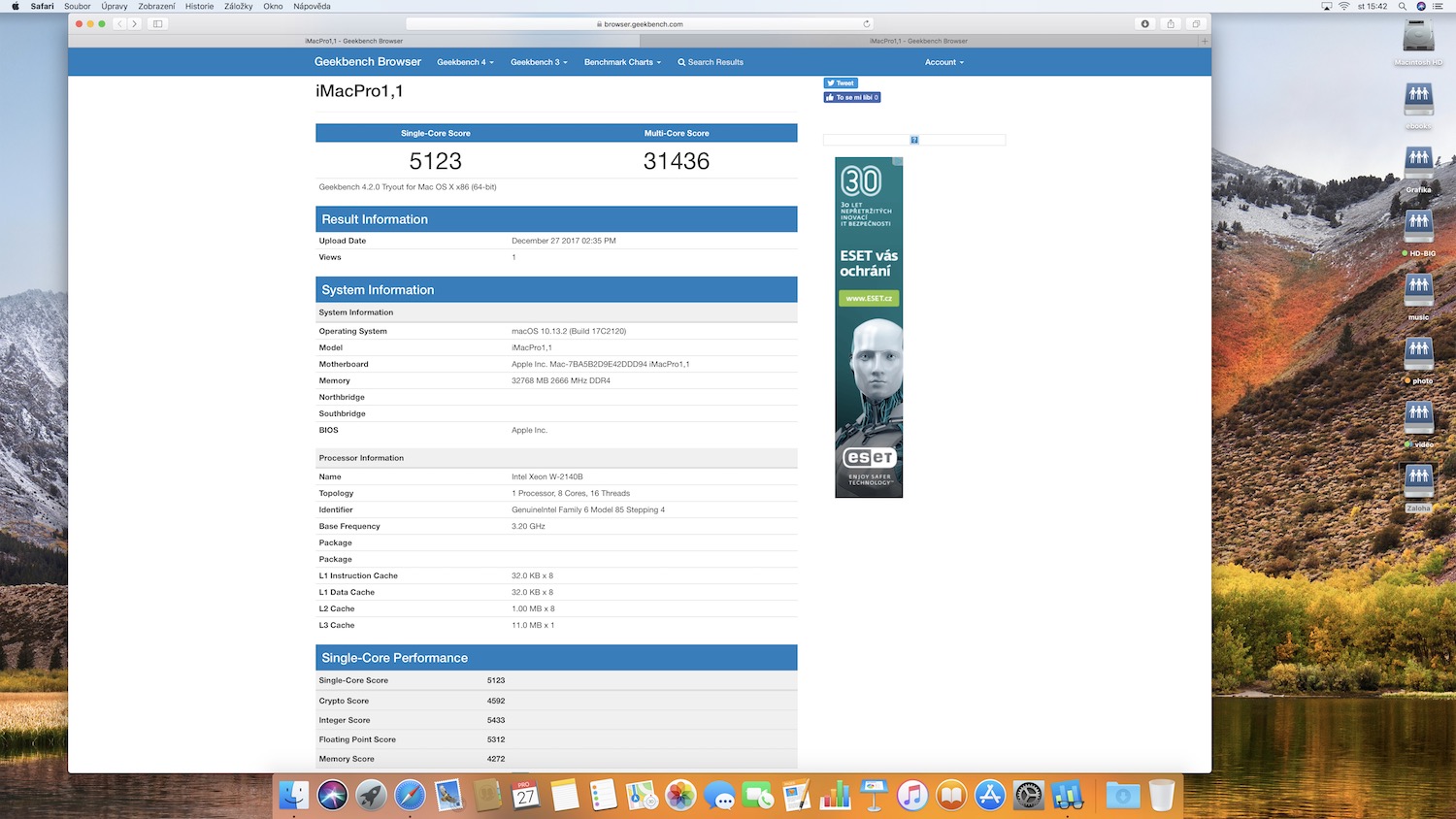Go back with Safari's back arrow
Viewport: 1456px width, 819px height.
click(119, 23)
